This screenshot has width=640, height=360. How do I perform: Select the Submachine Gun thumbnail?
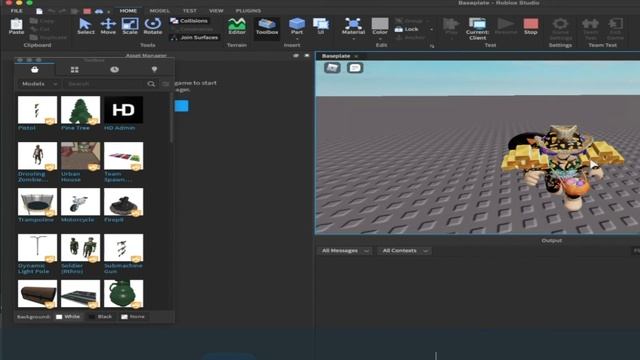tap(123, 248)
